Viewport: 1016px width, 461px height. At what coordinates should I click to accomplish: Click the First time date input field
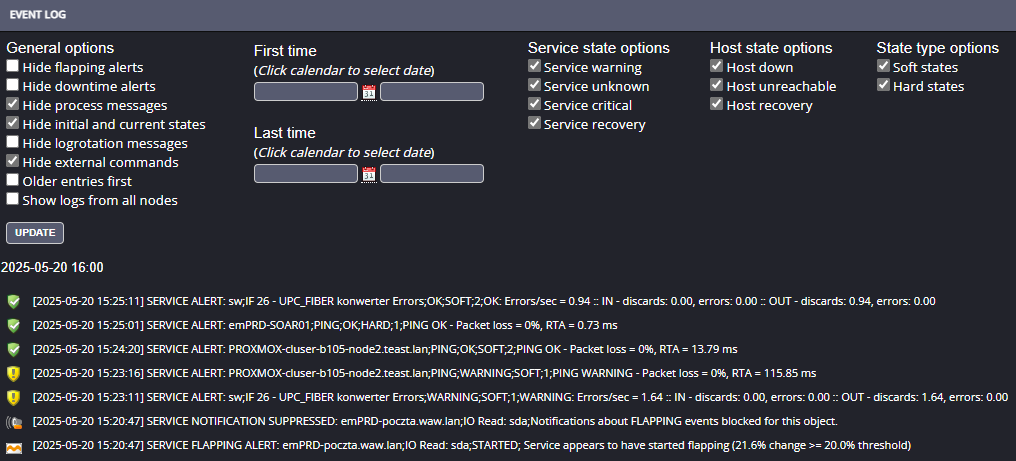click(306, 92)
